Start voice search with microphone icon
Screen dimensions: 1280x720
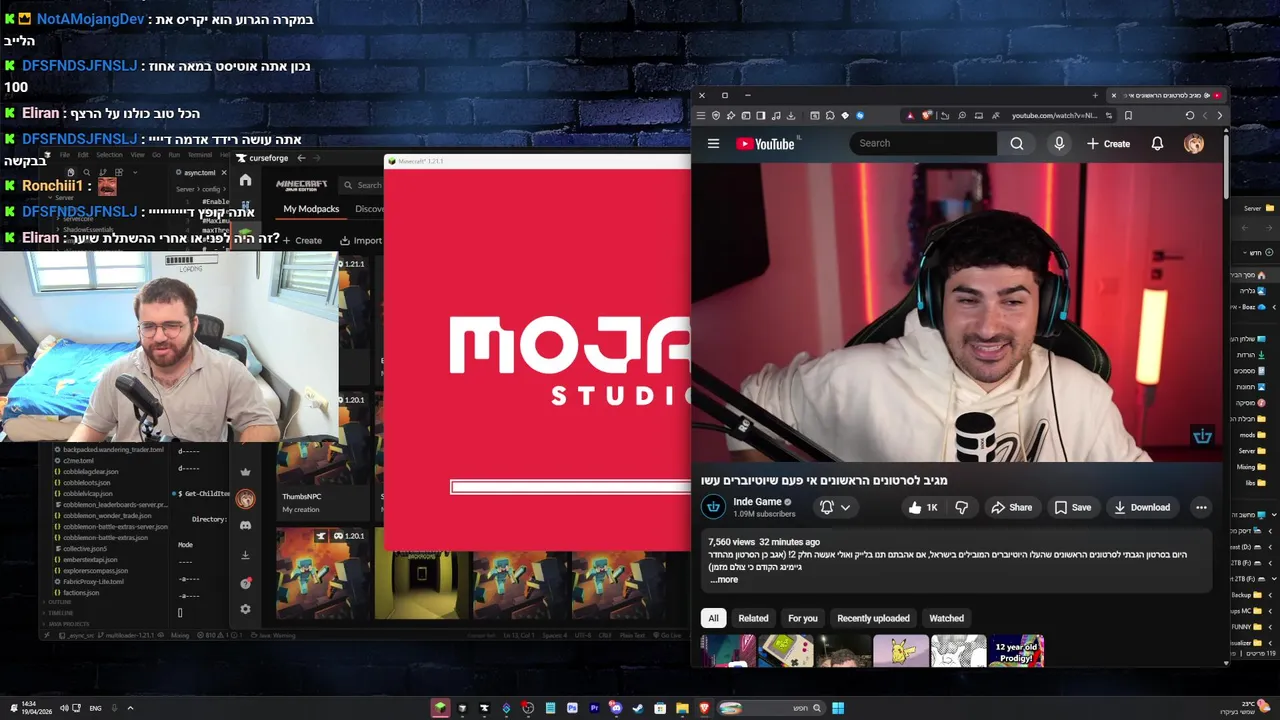pyautogui.click(x=1059, y=143)
